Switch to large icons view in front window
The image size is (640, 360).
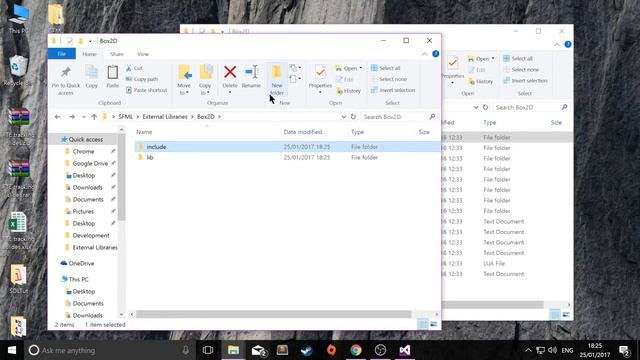tap(433, 324)
